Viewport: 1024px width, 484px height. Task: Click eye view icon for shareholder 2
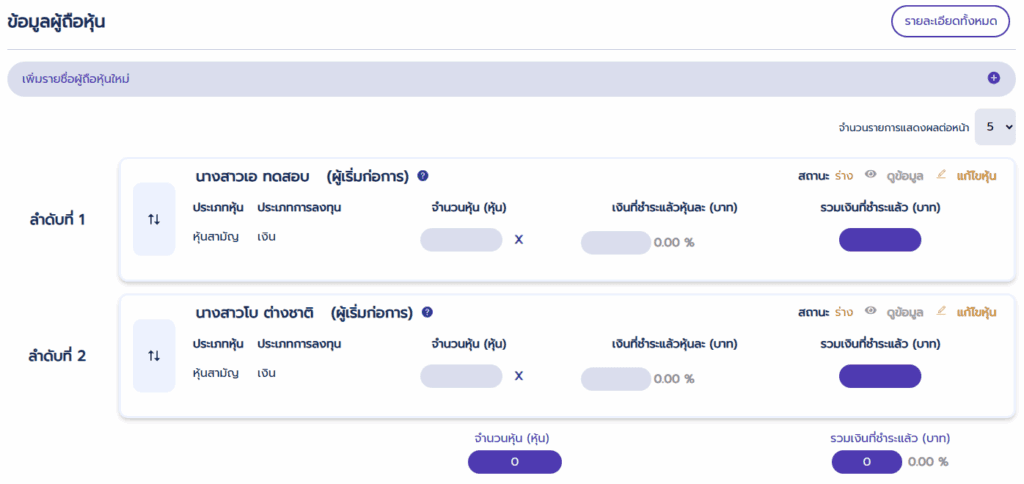click(871, 311)
